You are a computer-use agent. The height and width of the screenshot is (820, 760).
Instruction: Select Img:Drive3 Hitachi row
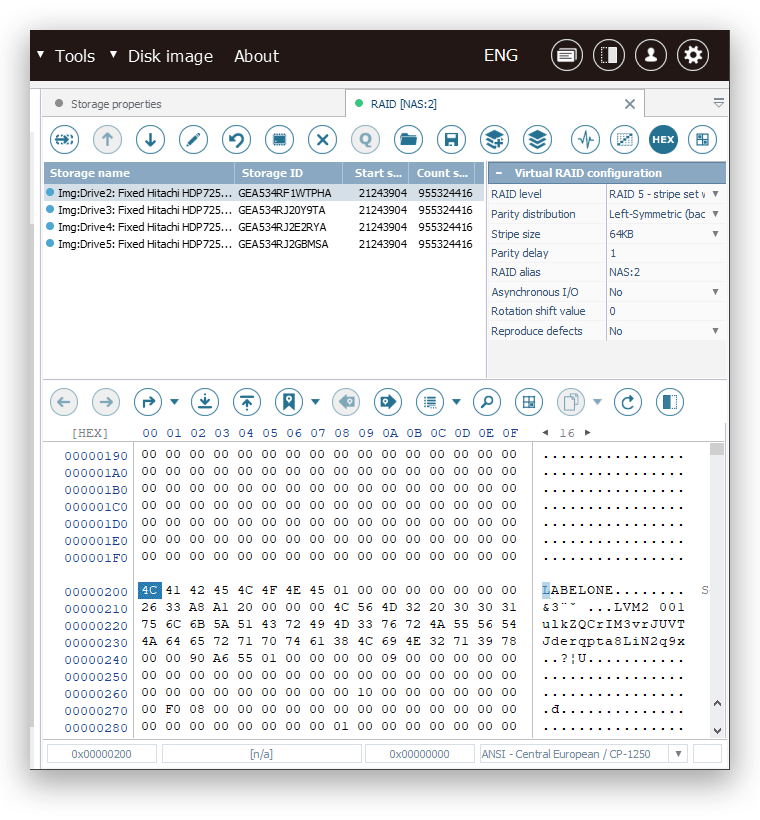[264, 210]
